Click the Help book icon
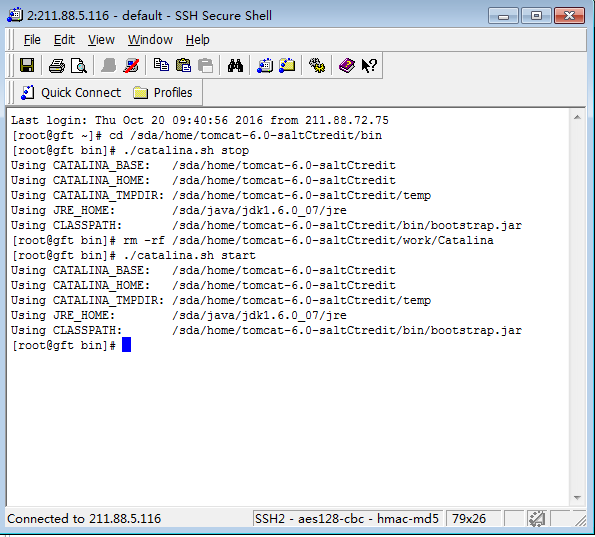Image resolution: width=595 pixels, height=537 pixels. point(346,66)
